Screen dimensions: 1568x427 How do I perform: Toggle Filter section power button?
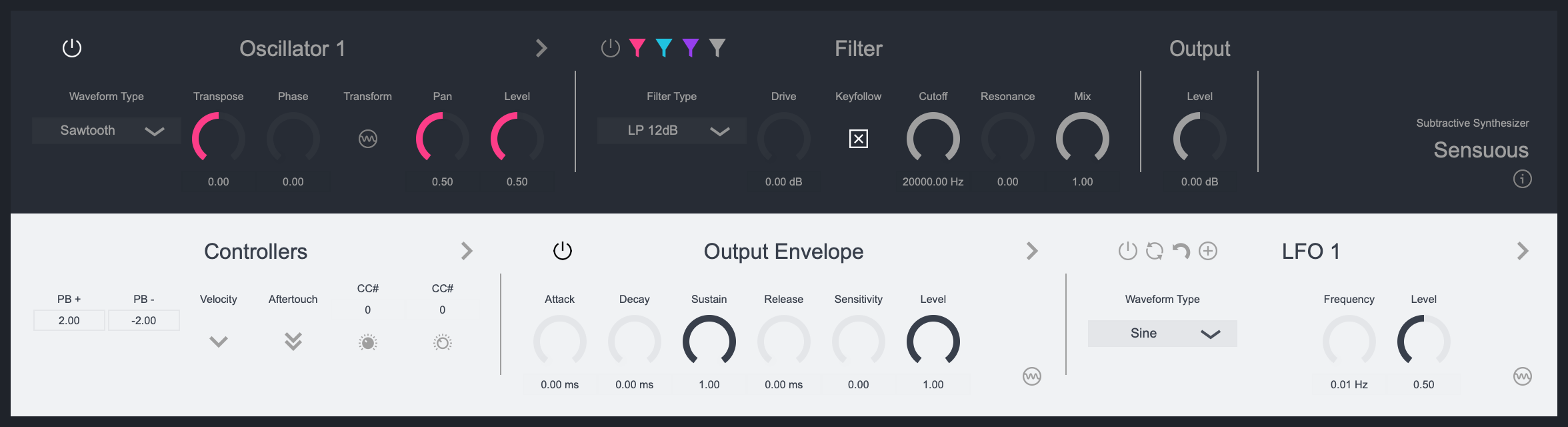point(611,48)
